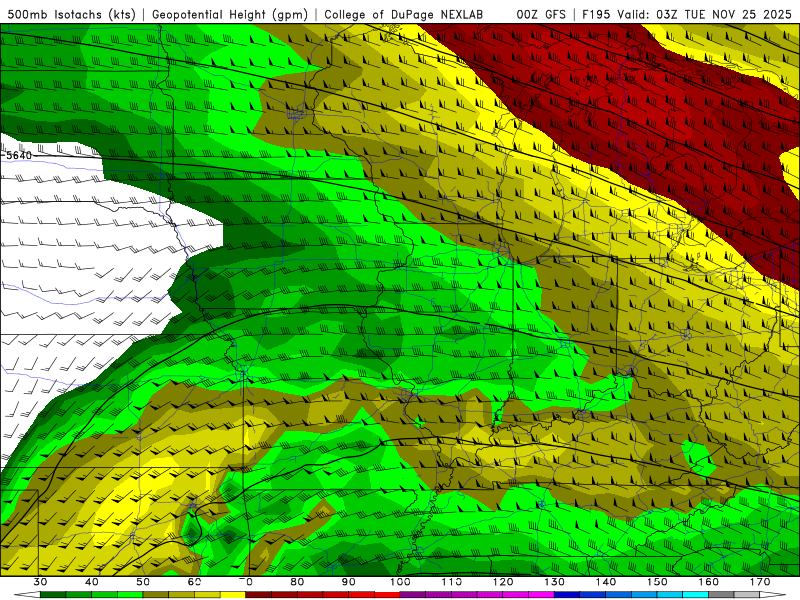800x600 pixels.
Task: Select the dark blue swatch after 130
Action: tap(567, 595)
